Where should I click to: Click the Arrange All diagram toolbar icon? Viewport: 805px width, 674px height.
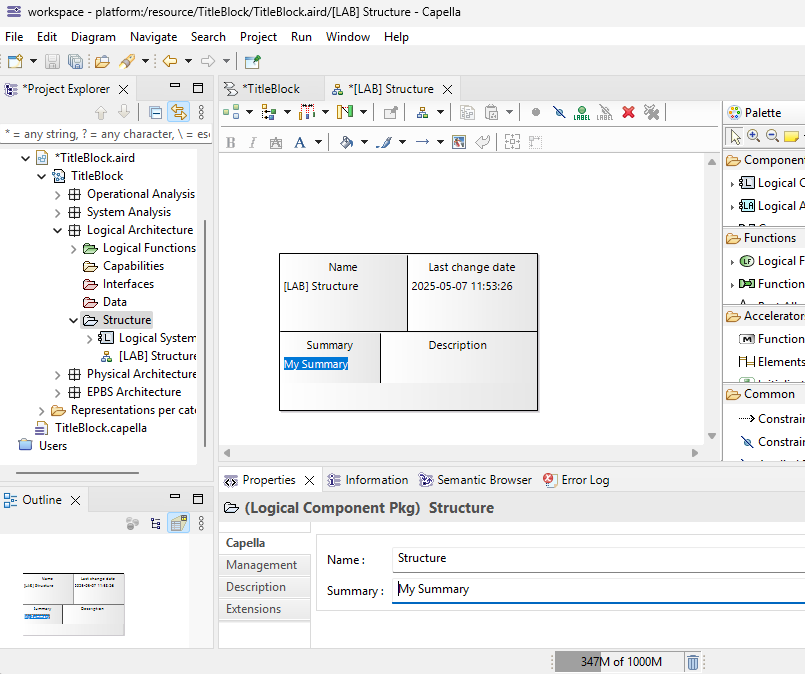[x=231, y=112]
